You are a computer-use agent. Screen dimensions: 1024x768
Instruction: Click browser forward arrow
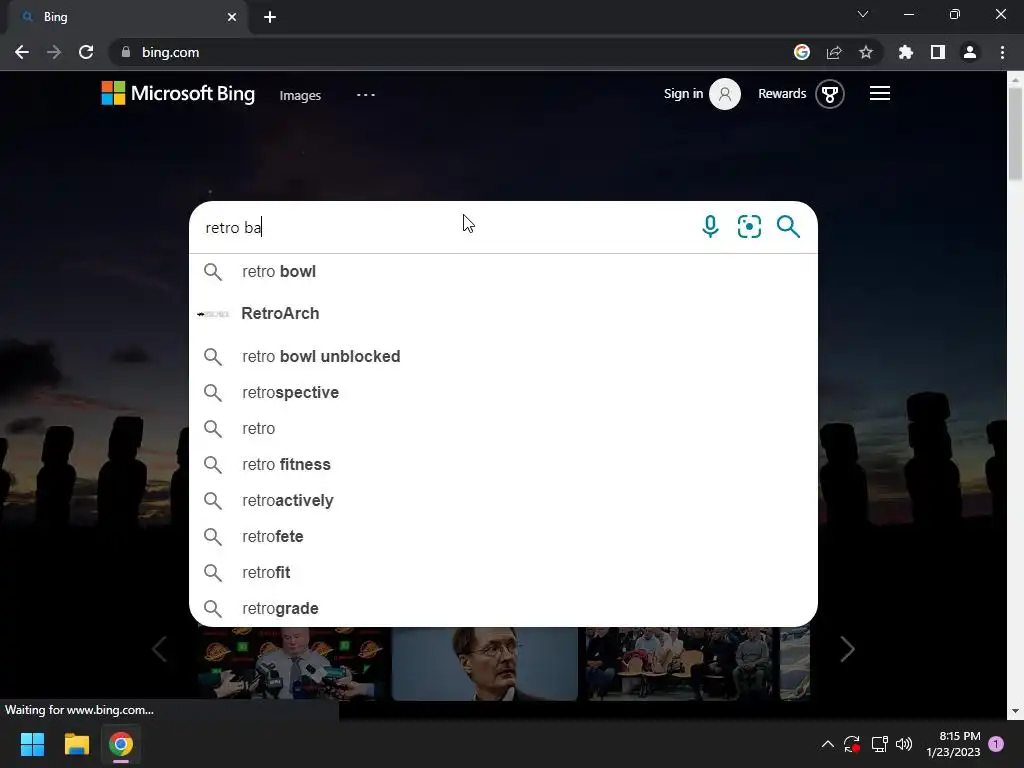(54, 52)
